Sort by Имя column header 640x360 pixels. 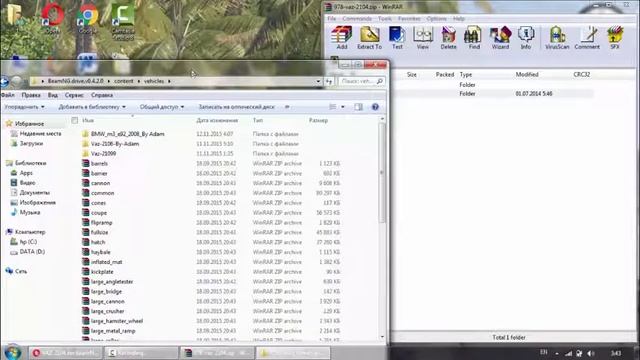click(x=88, y=120)
